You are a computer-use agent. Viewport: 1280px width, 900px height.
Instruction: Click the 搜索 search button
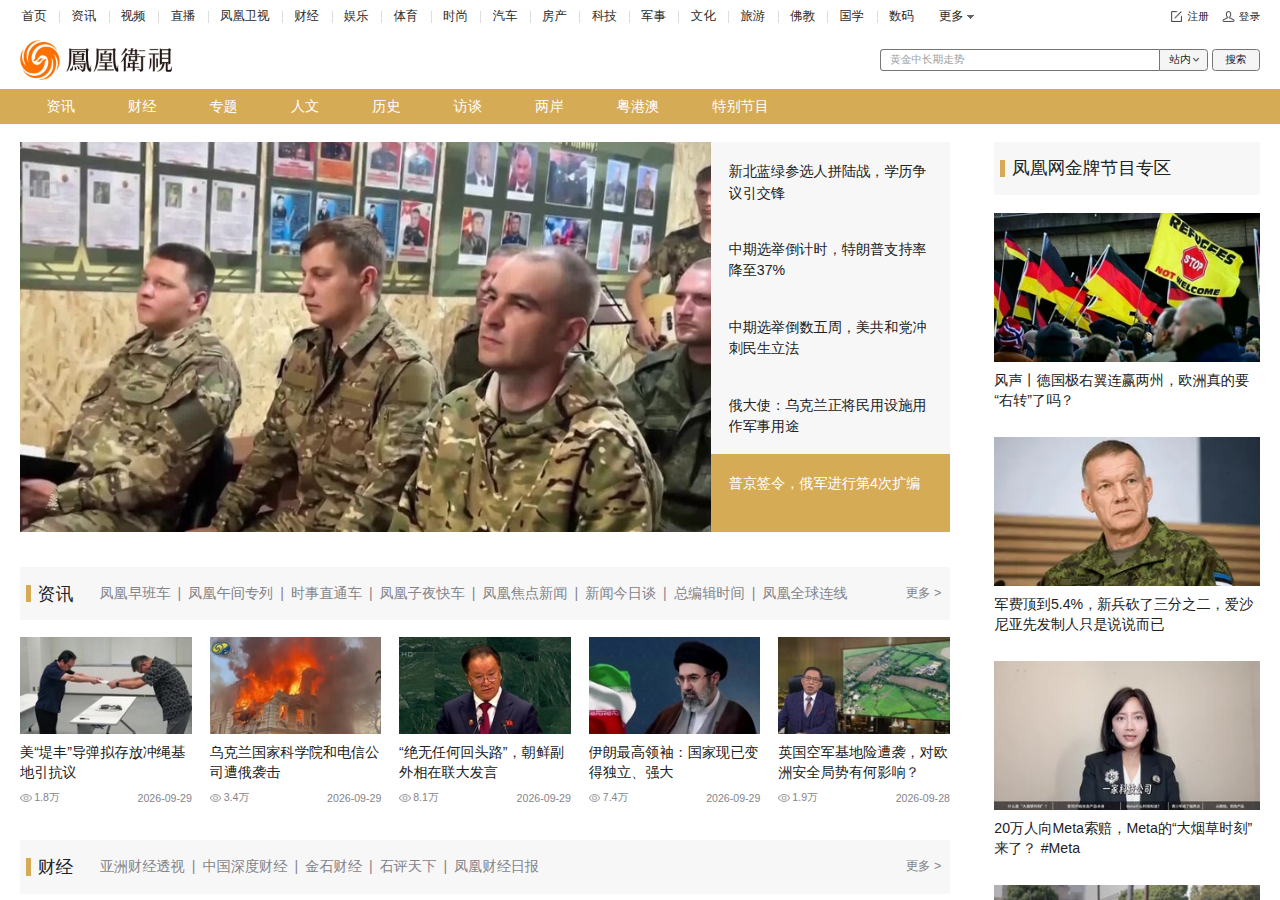tap(1236, 60)
